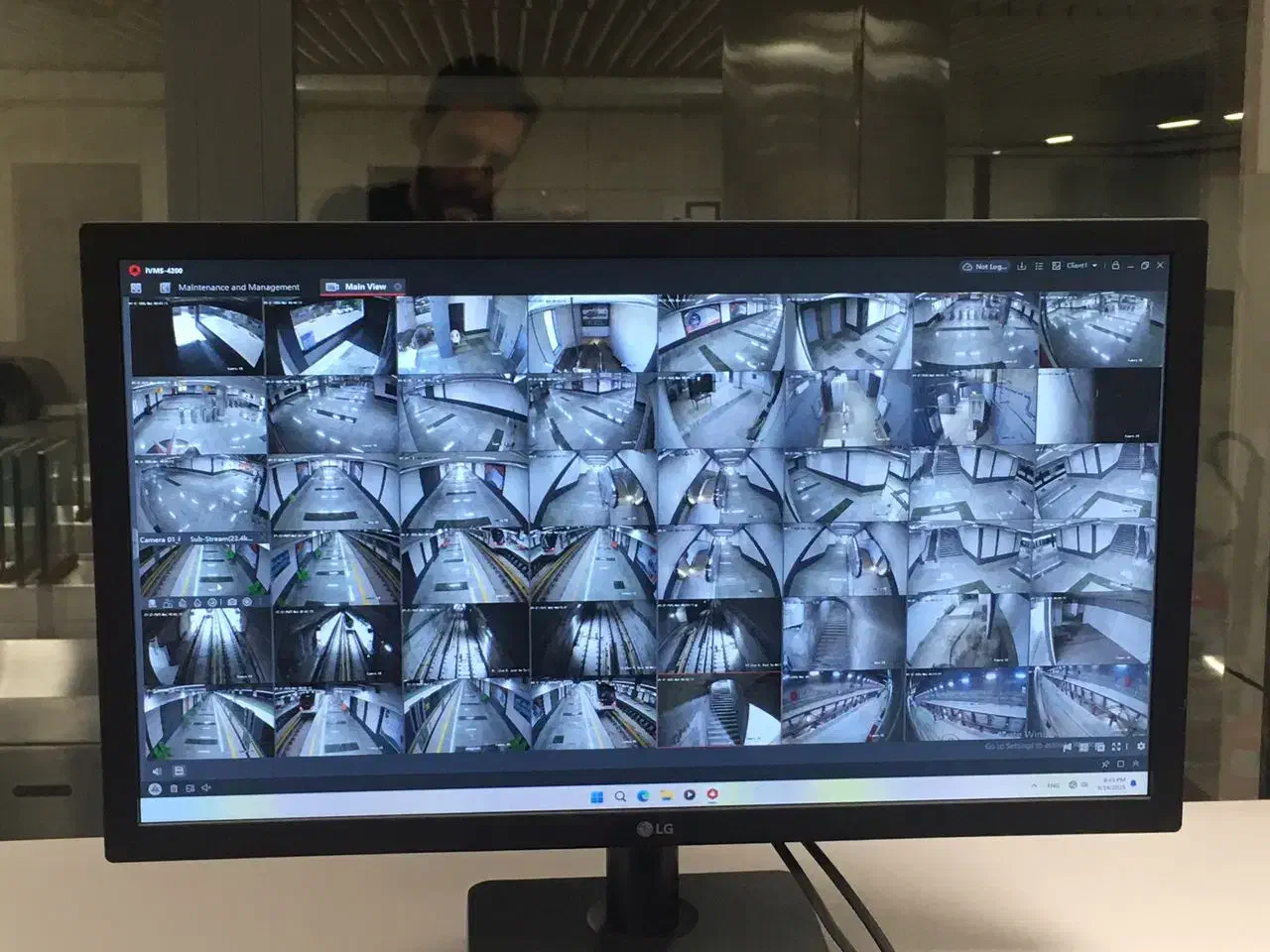Click the Windows Start button
The width and height of the screenshot is (1270, 952).
[x=596, y=795]
